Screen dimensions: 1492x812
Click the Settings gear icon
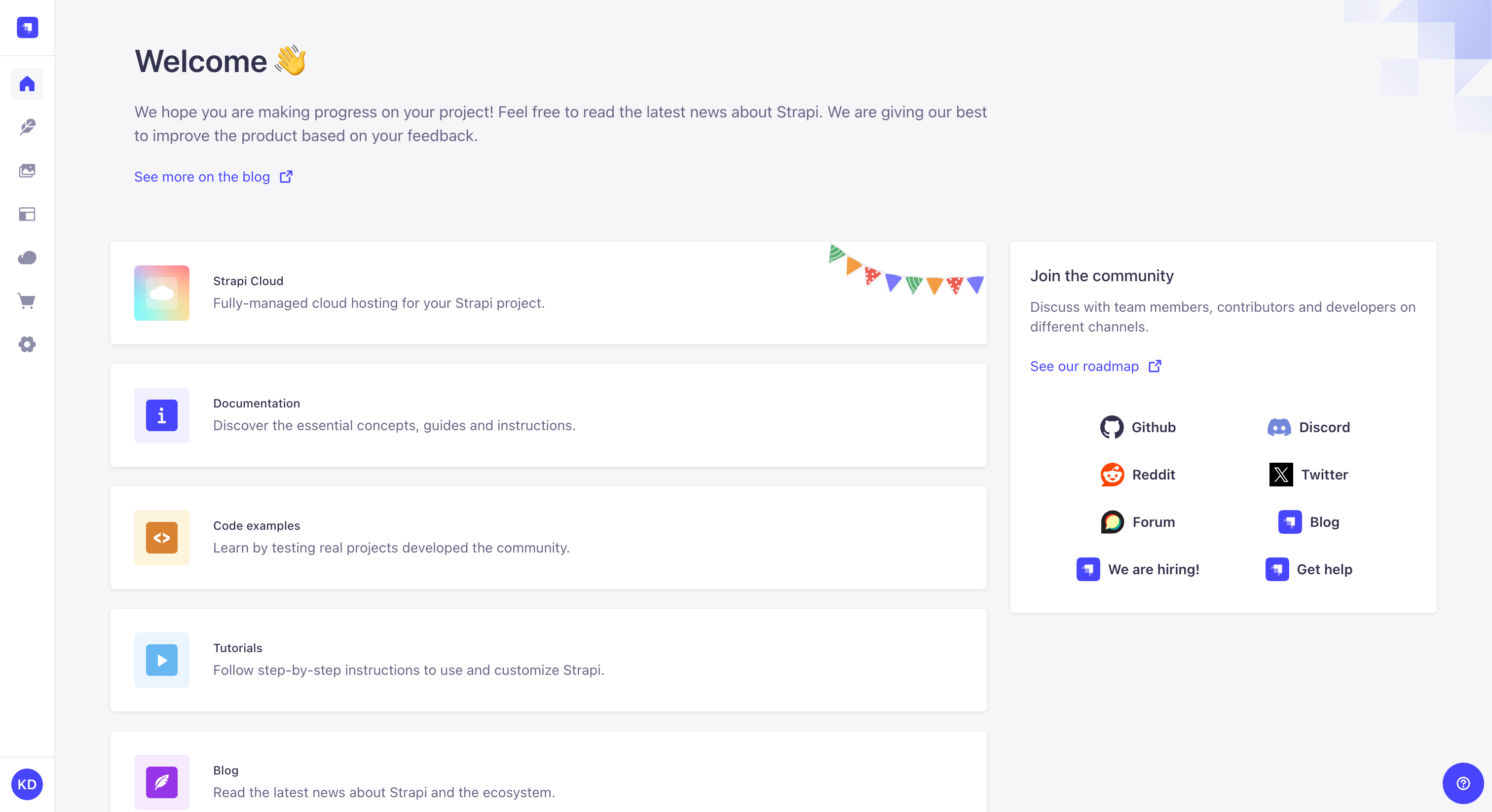27,345
